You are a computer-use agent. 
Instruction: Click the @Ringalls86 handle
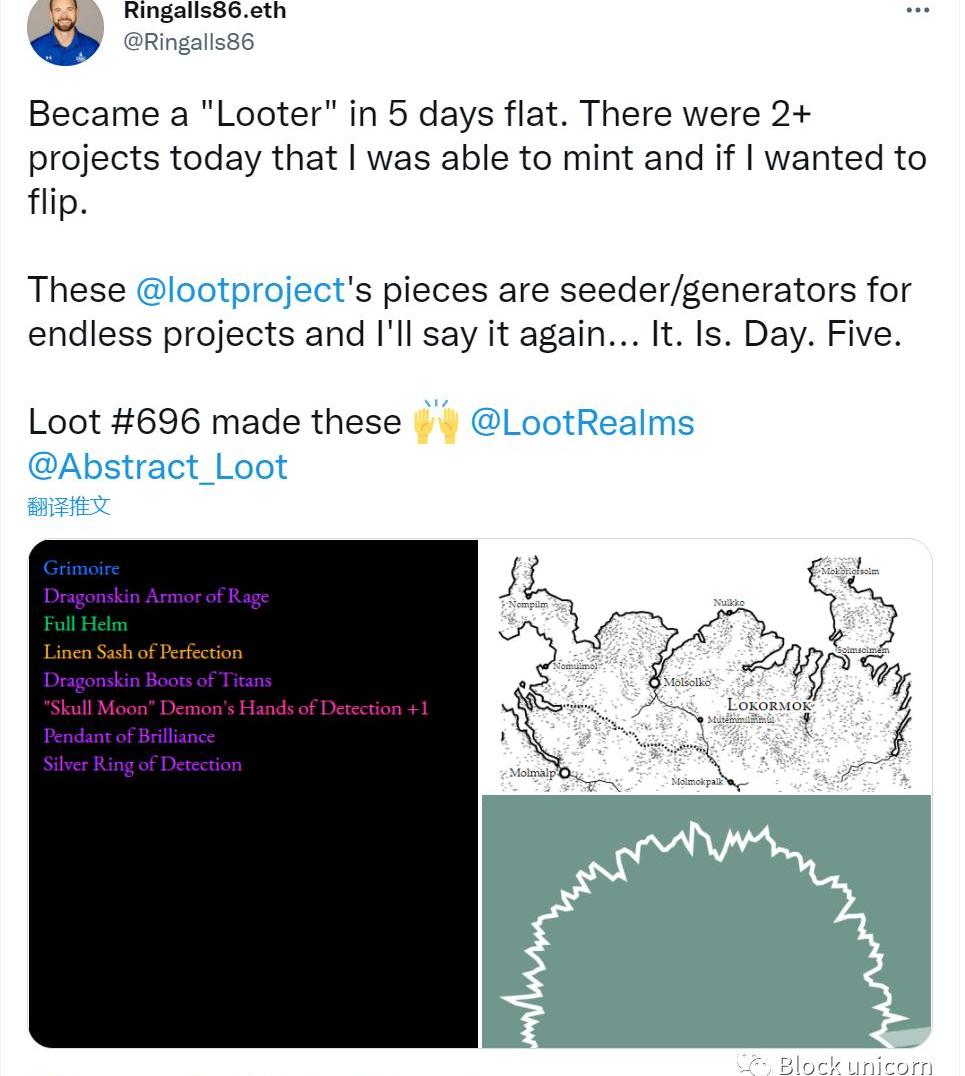[x=188, y=42]
